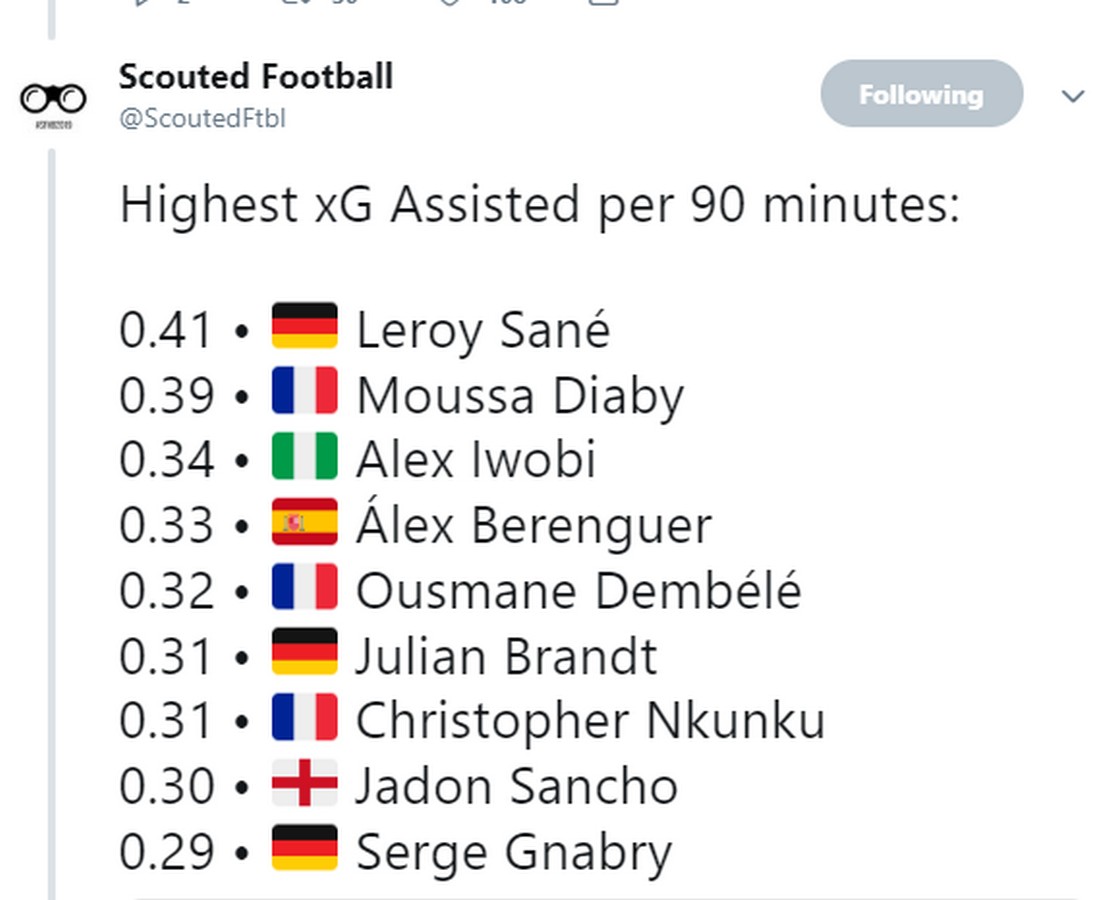1114x900 pixels.
Task: Click the Scouted Football binoculars avatar
Action: coord(53,99)
